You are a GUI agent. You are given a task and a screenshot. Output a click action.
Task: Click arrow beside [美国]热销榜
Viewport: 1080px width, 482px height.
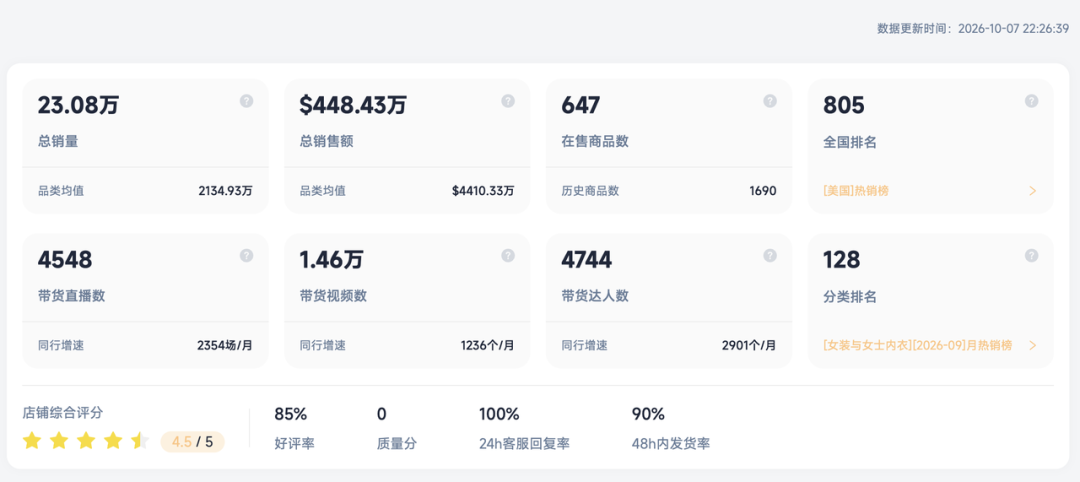coord(1032,191)
